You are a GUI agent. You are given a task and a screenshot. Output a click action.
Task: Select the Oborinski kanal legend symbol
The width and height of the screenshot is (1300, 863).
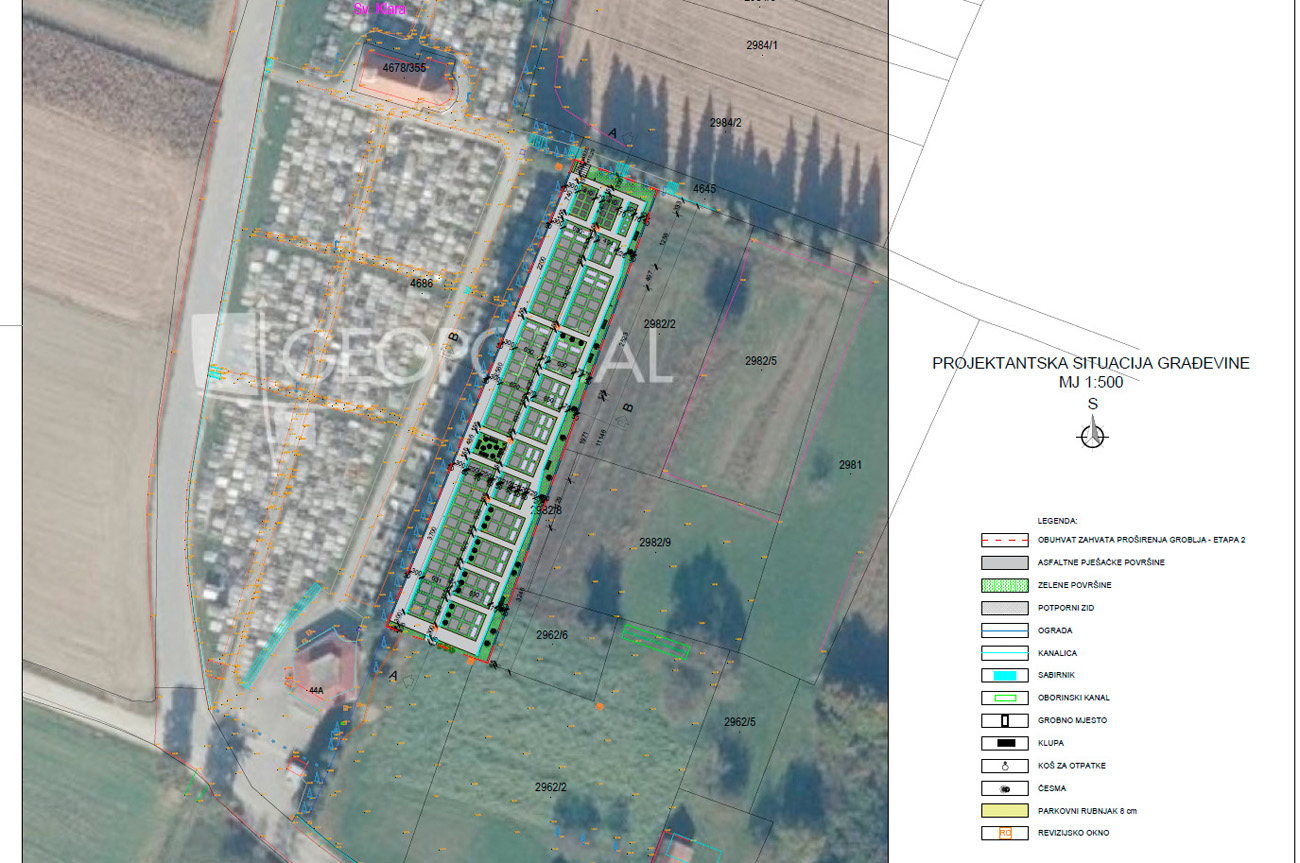point(1004,698)
